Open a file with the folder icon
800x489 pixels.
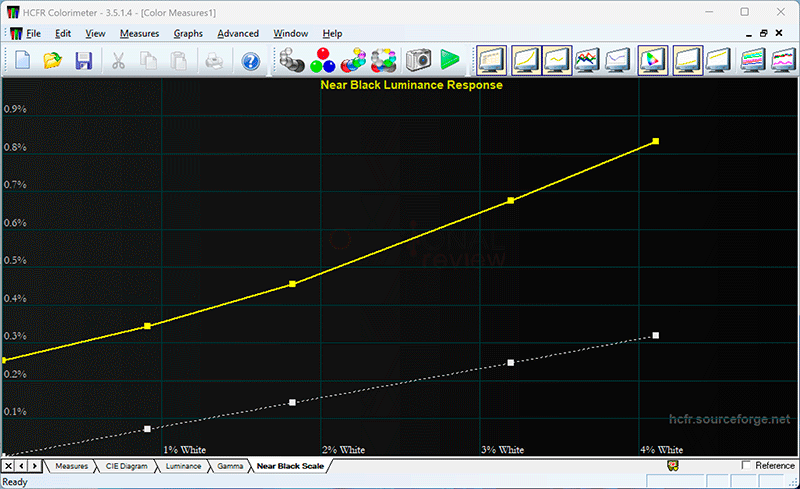53,61
